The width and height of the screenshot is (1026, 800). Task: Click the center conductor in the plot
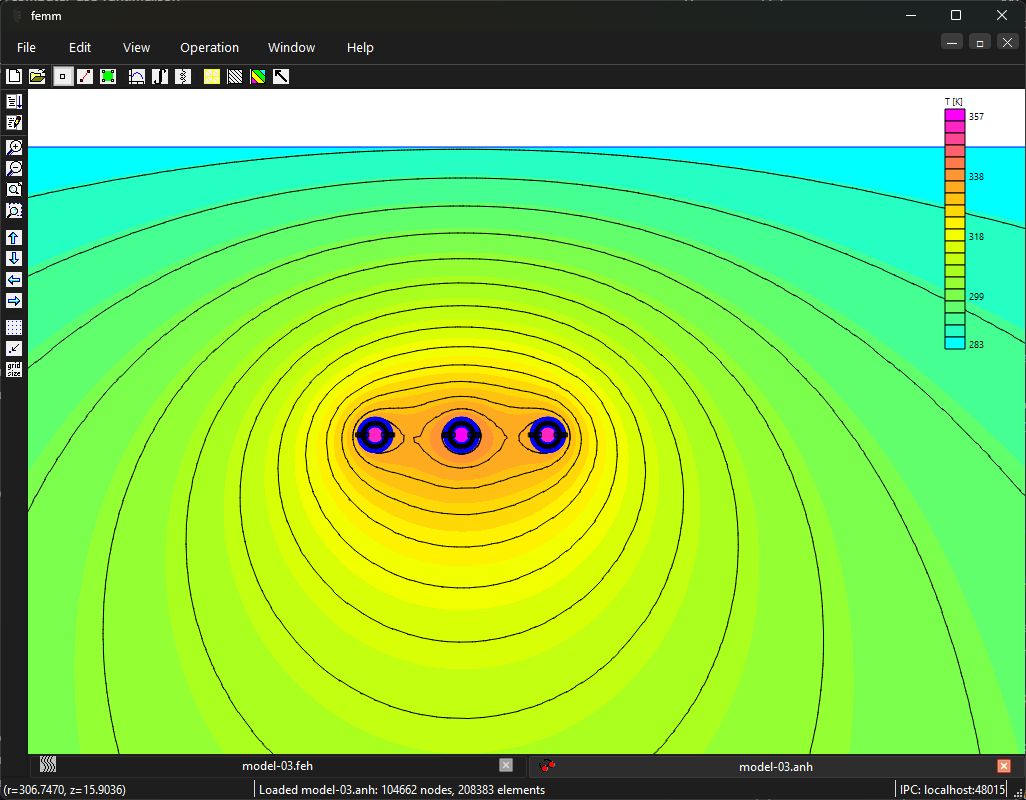[x=461, y=434]
